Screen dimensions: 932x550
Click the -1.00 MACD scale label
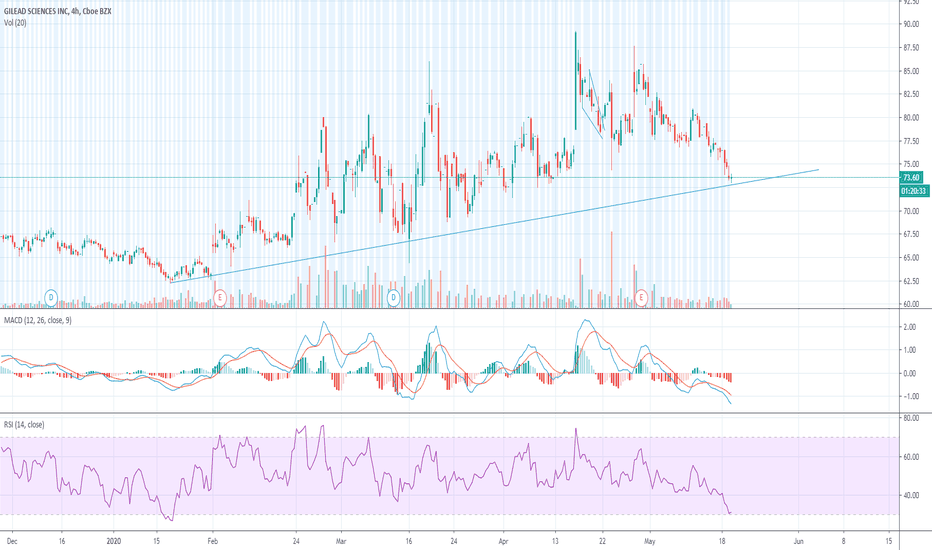(909, 397)
